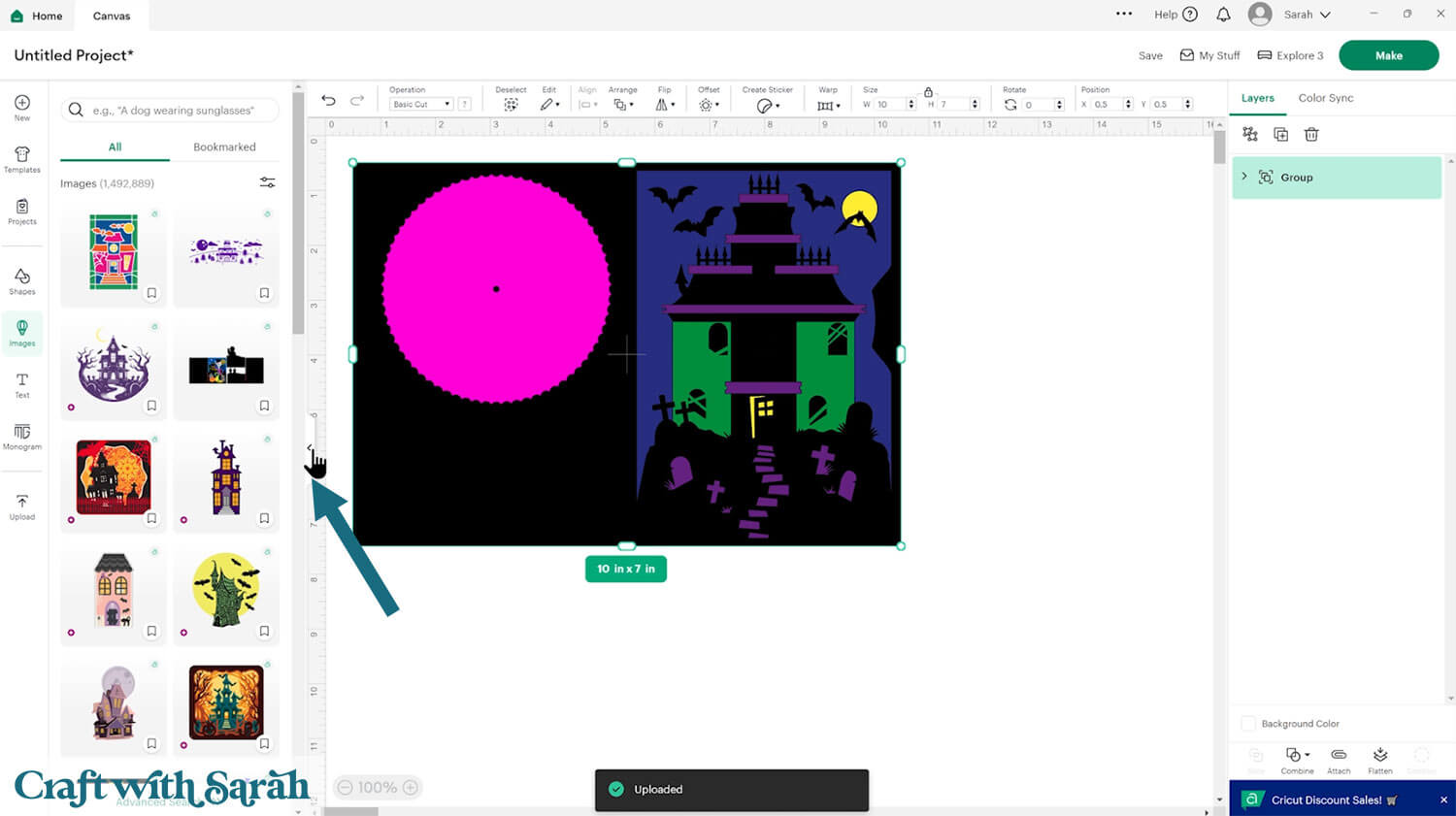The width and height of the screenshot is (1456, 816).
Task: Click the Duplicate icon in the Layers panel
Action: coord(1280,135)
